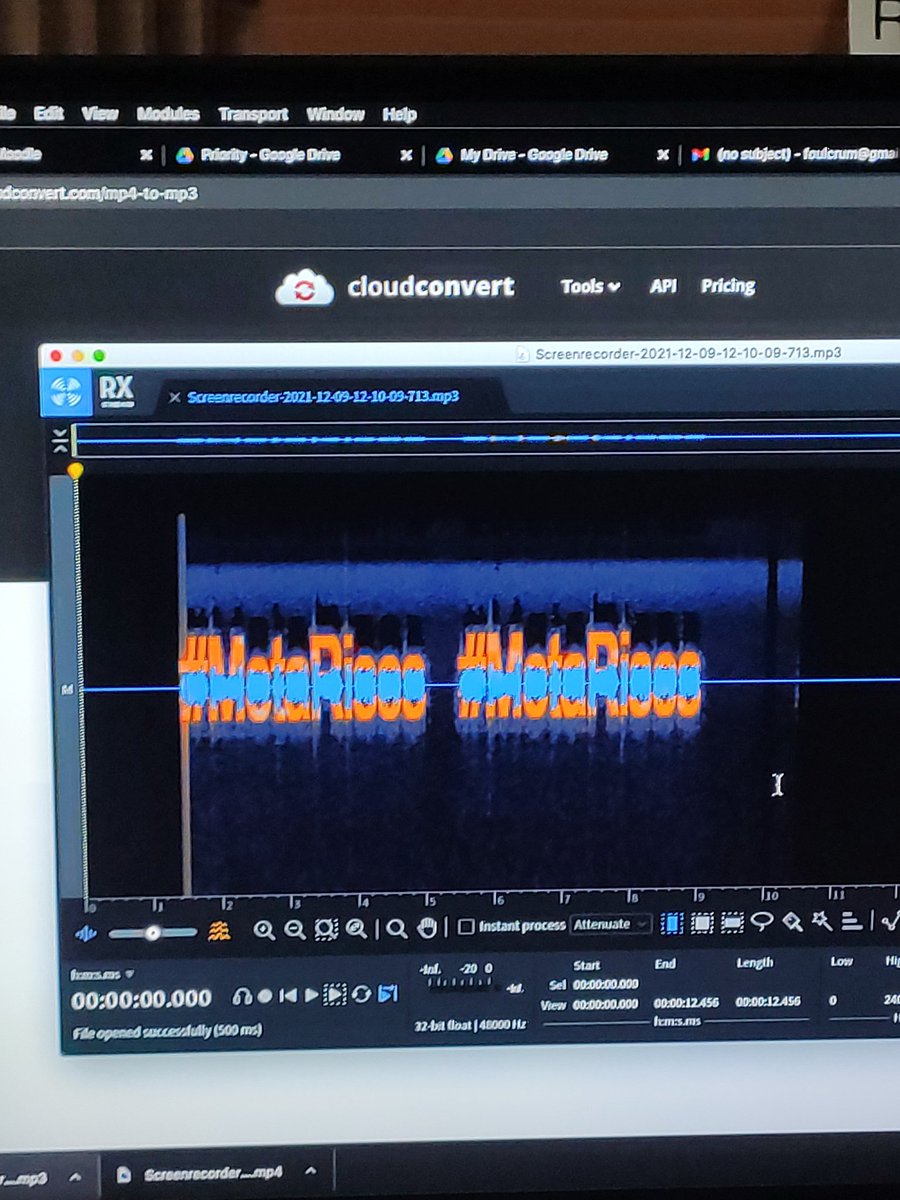The image size is (900, 1200).
Task: Click the 00:00:00.000 timecode display
Action: (x=141, y=999)
